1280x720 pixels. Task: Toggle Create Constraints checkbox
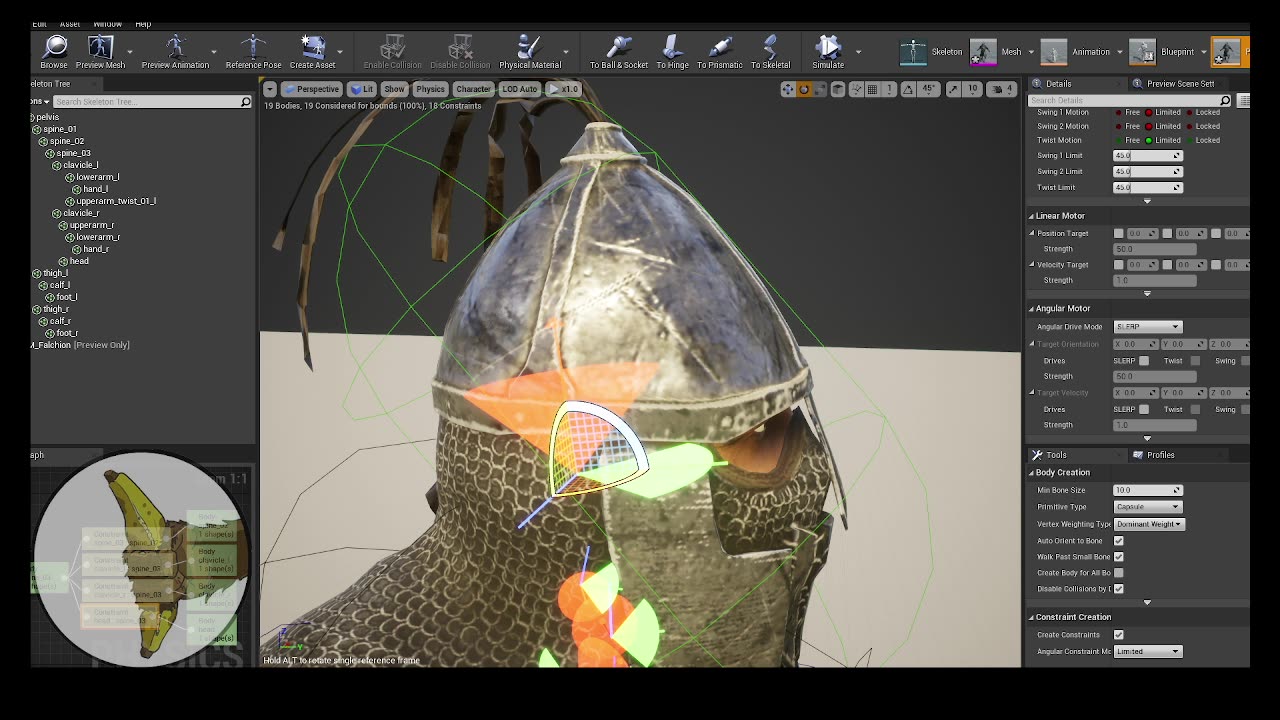point(1119,635)
